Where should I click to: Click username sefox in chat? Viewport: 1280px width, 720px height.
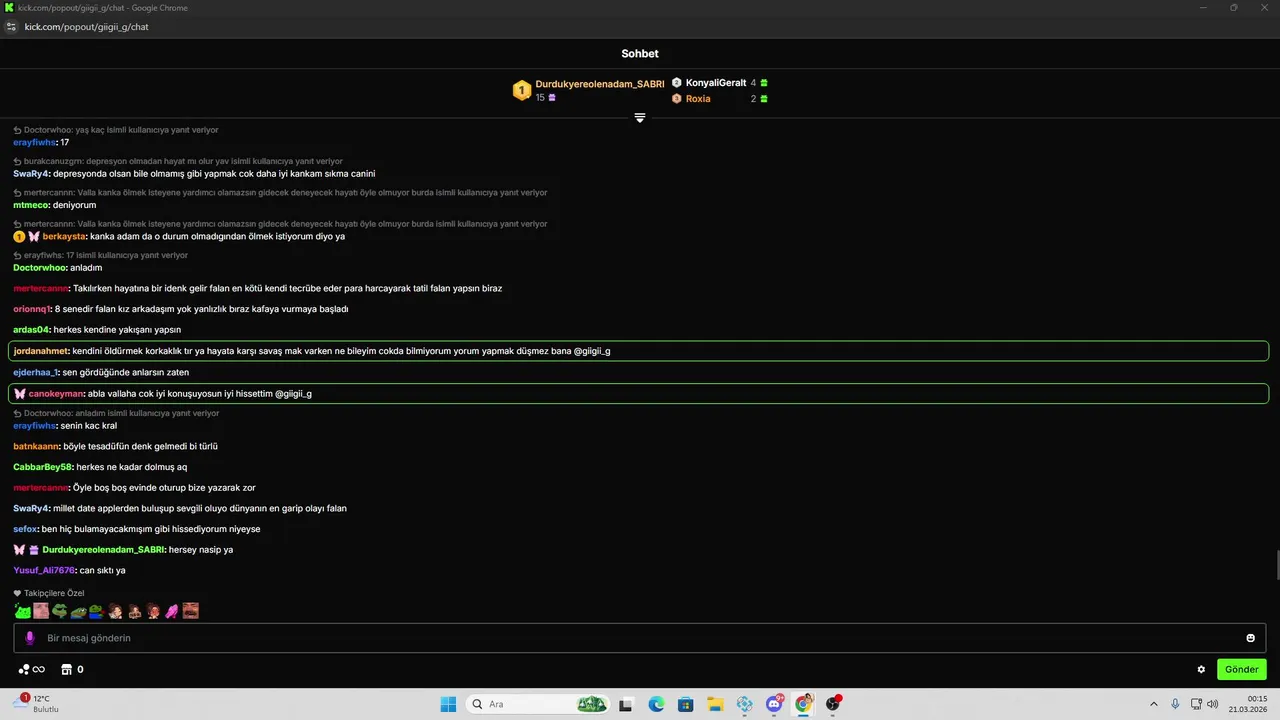click(x=25, y=529)
